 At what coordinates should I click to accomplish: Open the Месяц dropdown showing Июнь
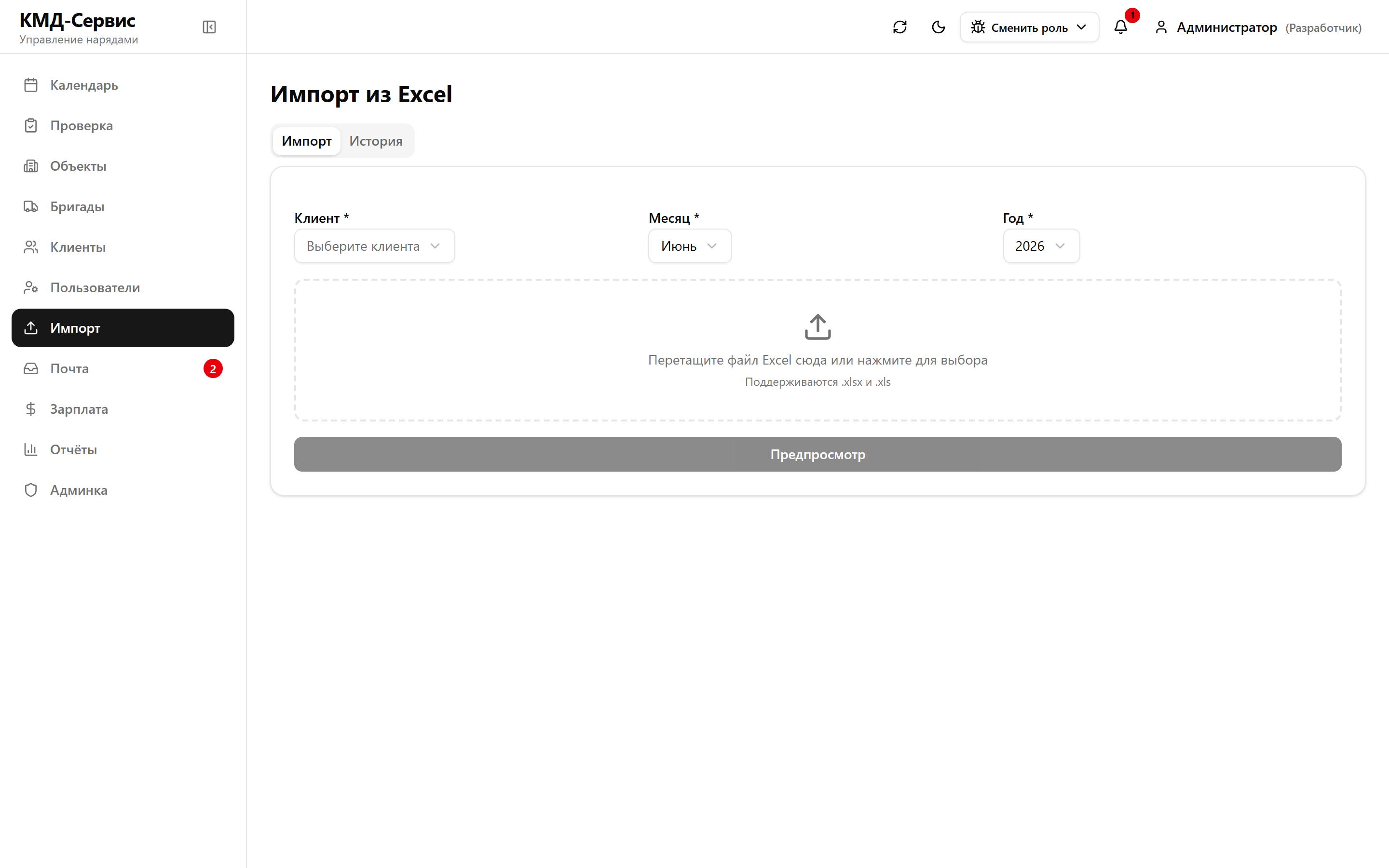pyautogui.click(x=690, y=246)
